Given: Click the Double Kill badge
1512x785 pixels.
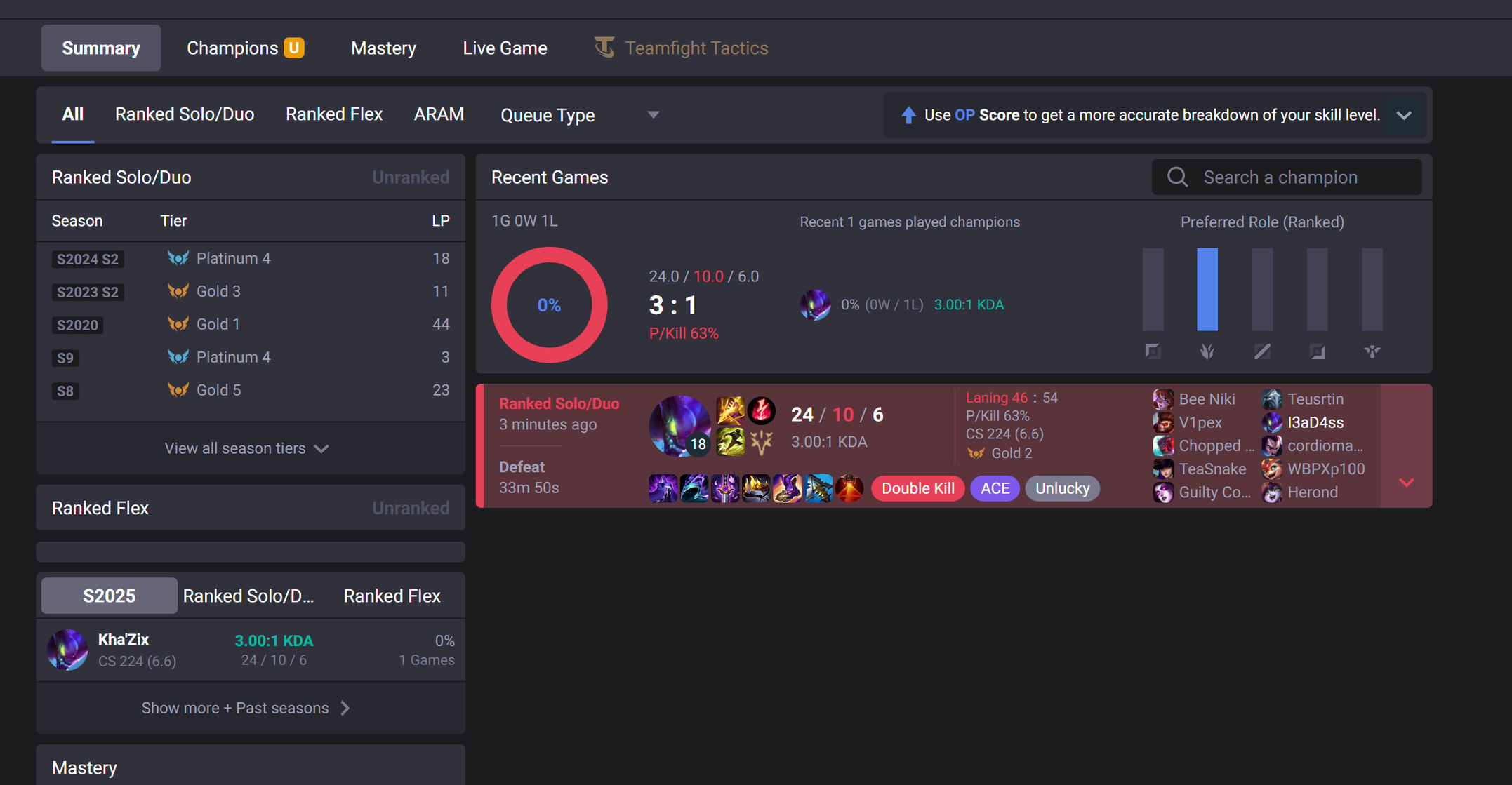Looking at the screenshot, I should click(x=917, y=488).
